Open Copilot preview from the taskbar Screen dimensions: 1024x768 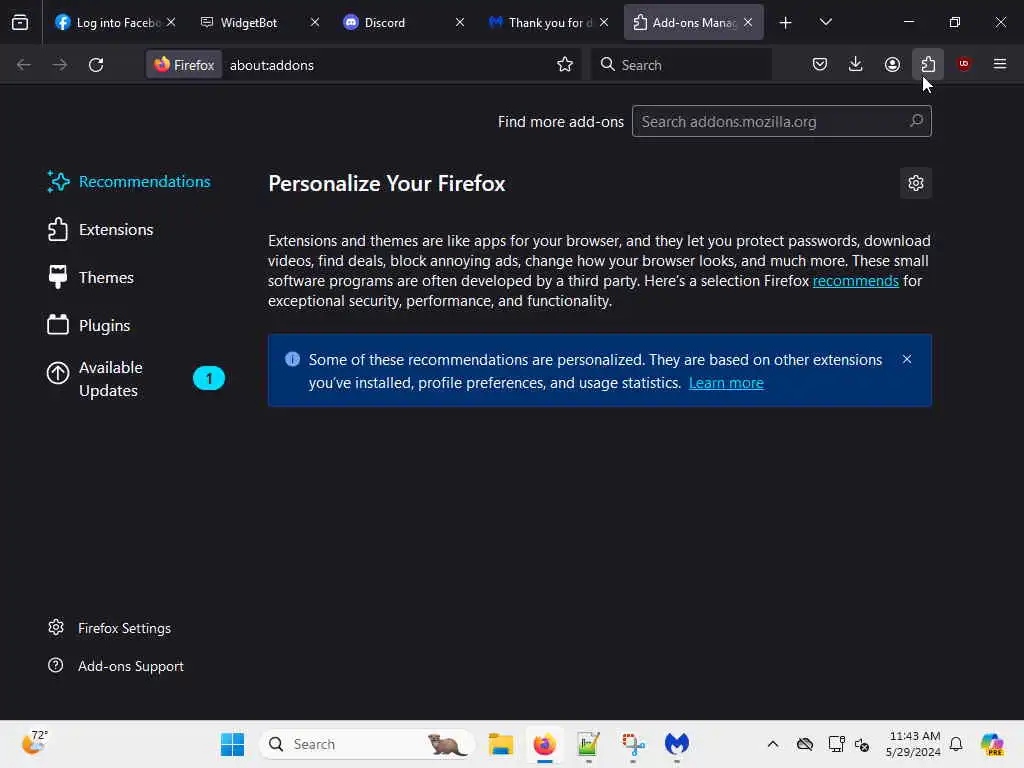[x=991, y=744]
